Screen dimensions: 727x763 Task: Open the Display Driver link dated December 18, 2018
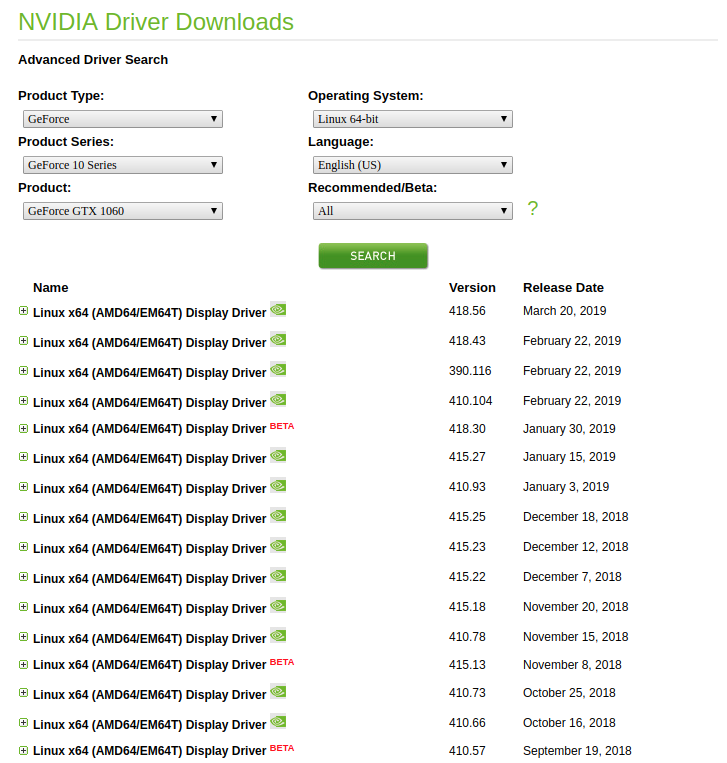coord(149,519)
